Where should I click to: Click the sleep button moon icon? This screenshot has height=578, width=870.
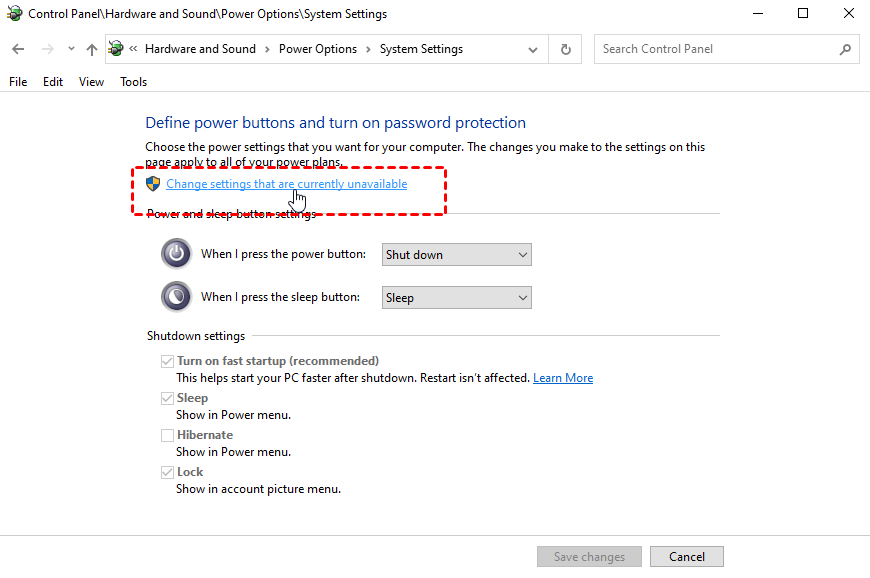coord(176,297)
